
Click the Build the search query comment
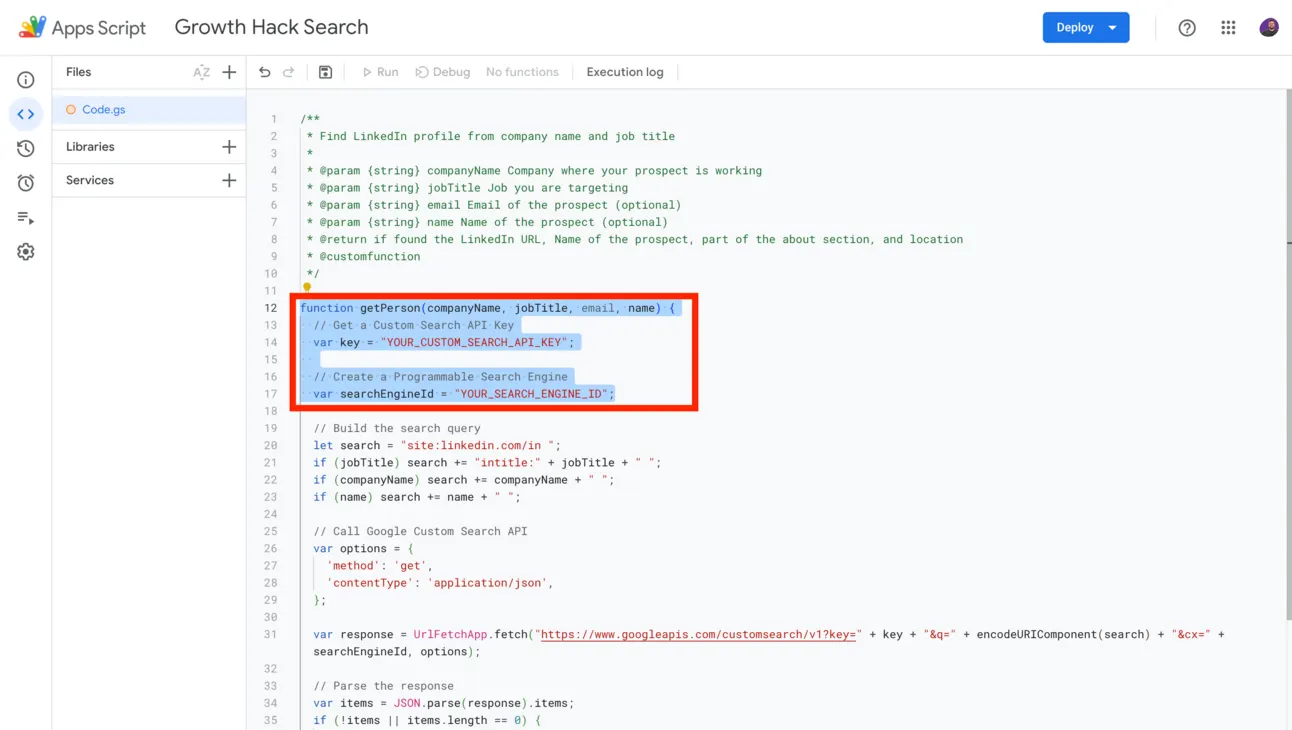coord(397,428)
